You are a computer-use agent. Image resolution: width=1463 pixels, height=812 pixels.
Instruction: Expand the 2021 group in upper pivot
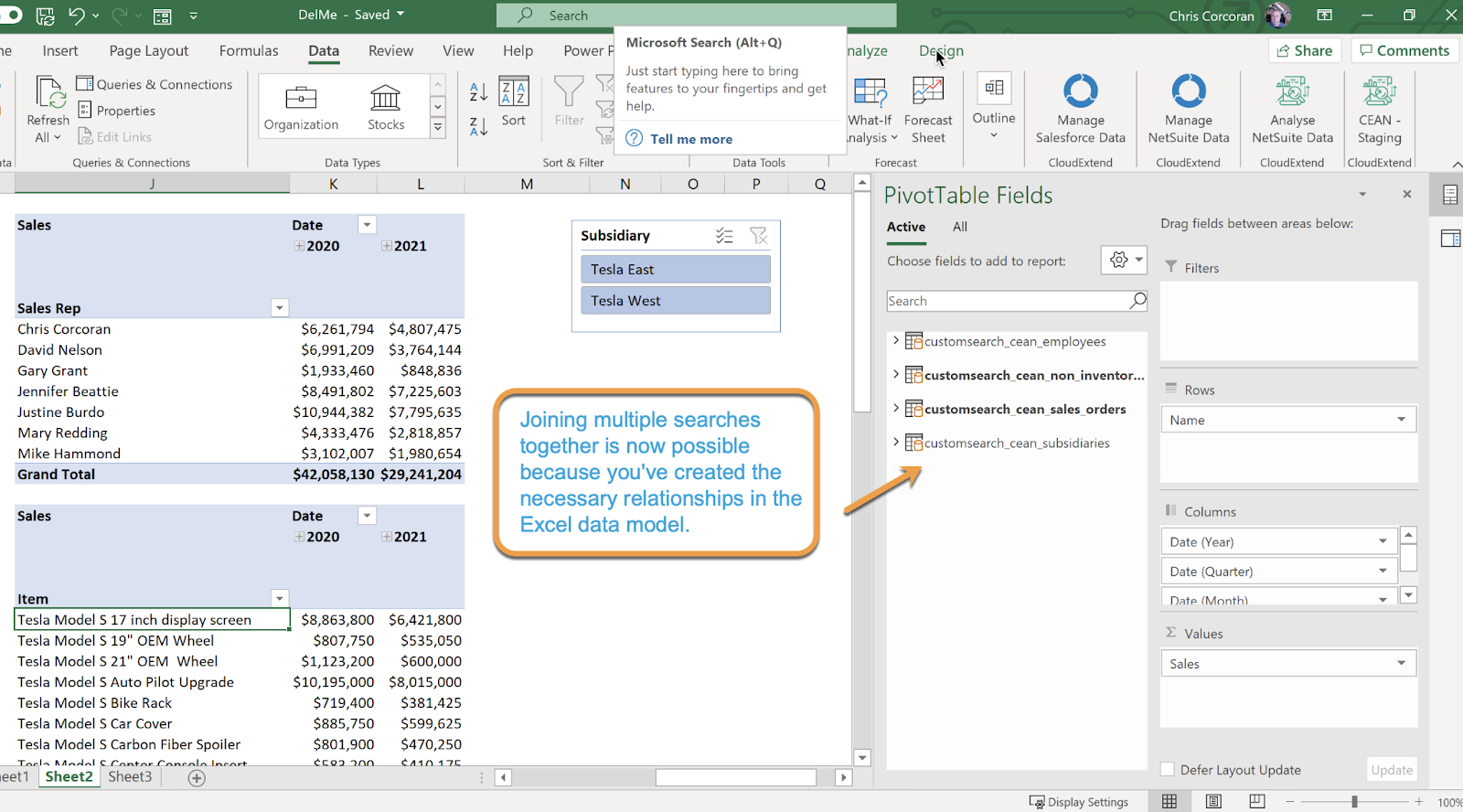tap(387, 246)
